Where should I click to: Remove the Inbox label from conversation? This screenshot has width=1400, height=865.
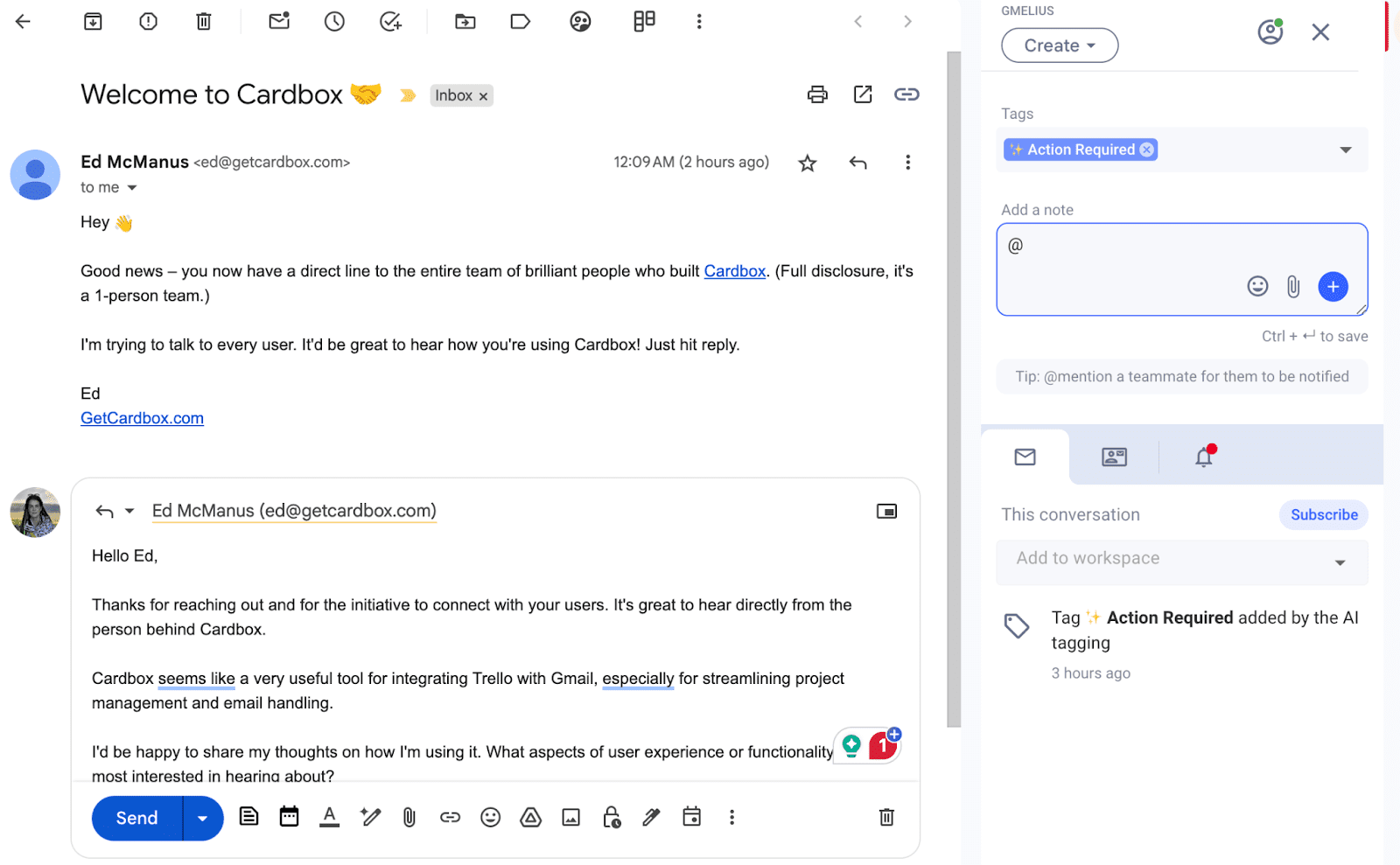point(483,96)
